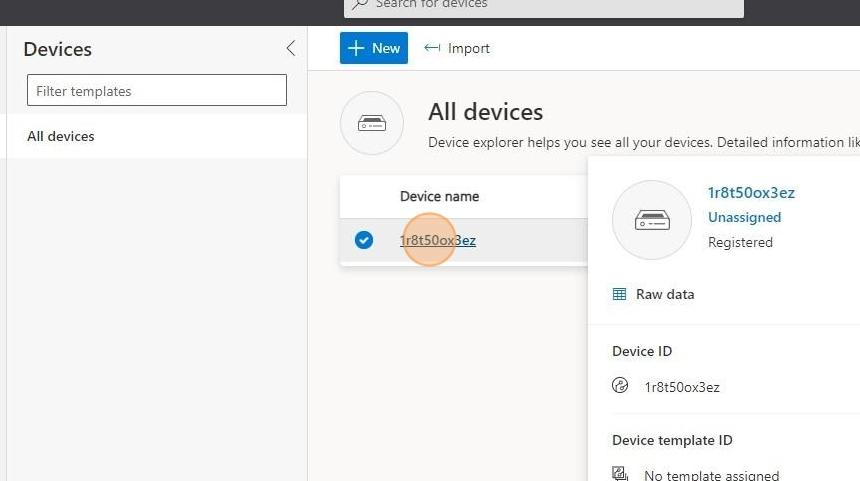The image size is (860, 481).
Task: Click the device icon in the details panel
Action: coord(652,220)
